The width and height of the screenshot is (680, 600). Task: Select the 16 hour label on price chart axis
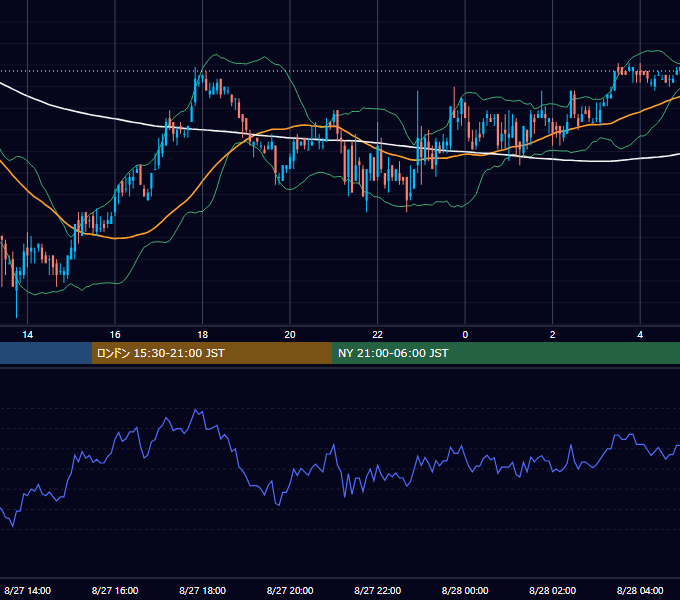coord(115,335)
